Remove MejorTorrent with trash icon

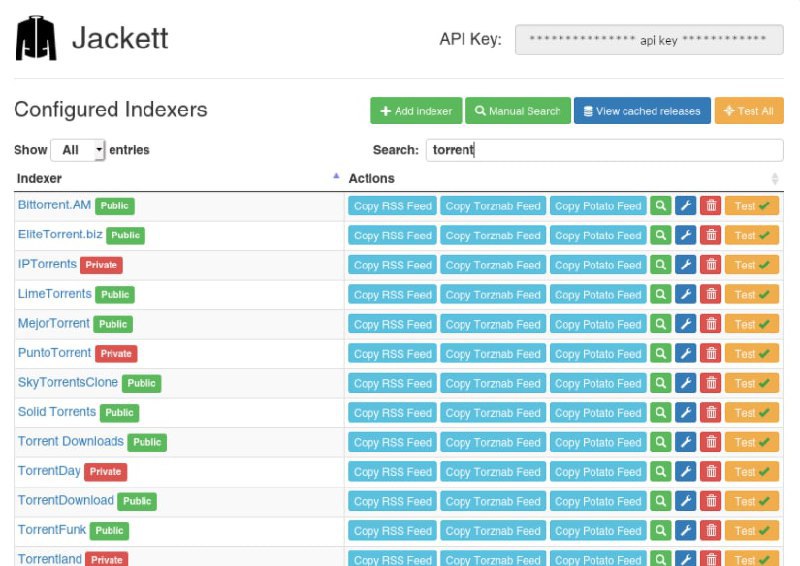pyautogui.click(x=711, y=324)
